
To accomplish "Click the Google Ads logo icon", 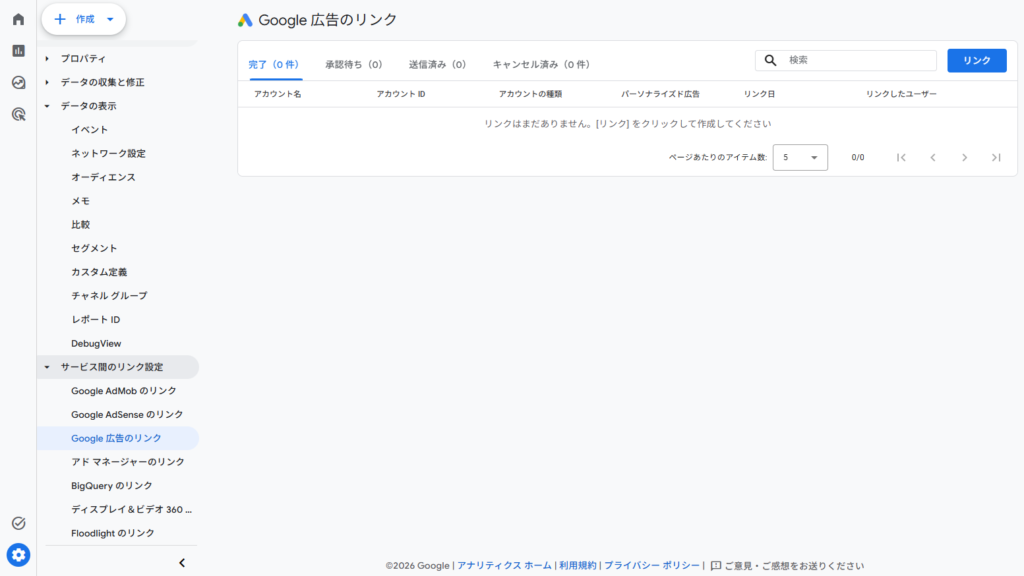I will click(x=245, y=20).
